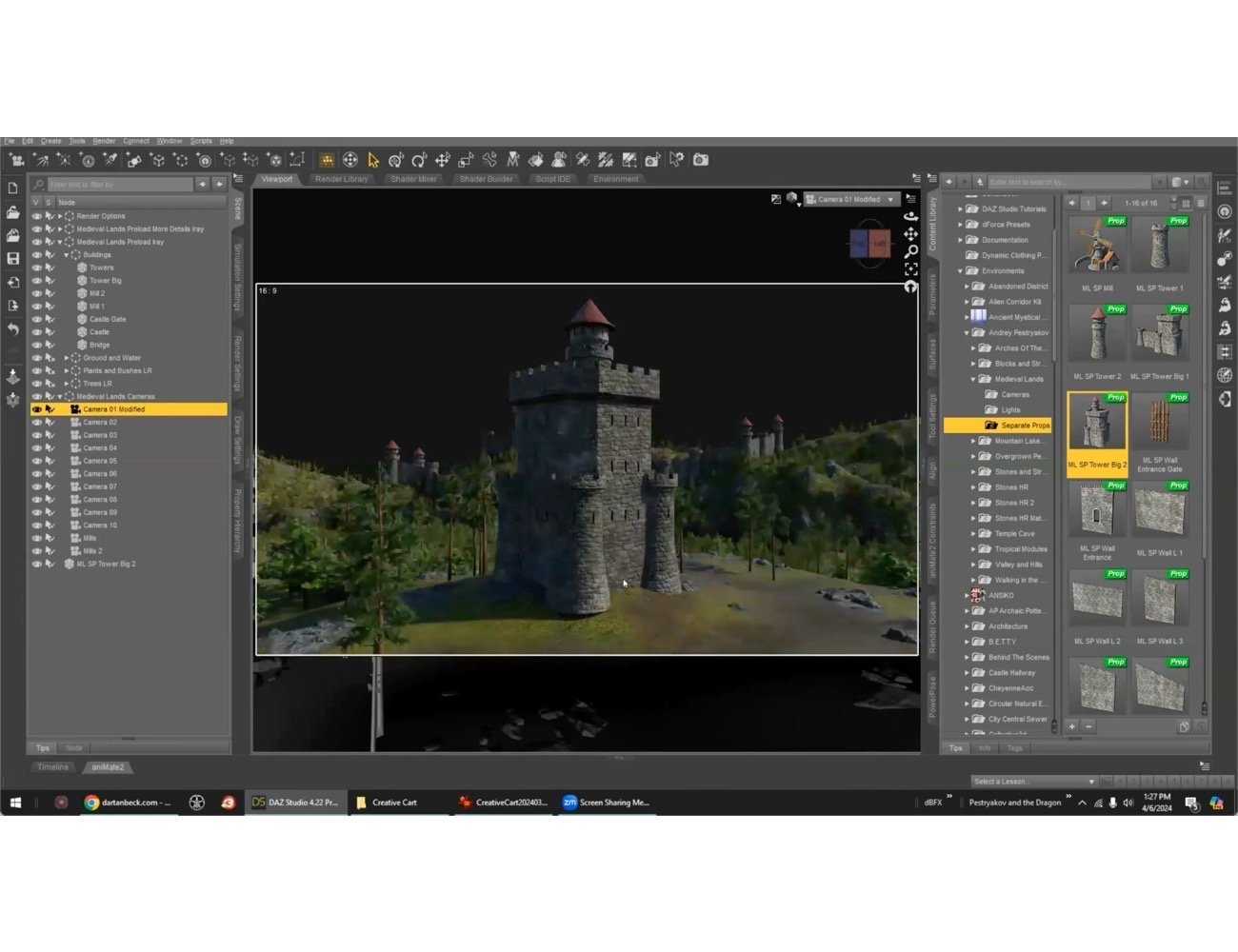Hide the Castle Gate scene item

tap(36, 318)
